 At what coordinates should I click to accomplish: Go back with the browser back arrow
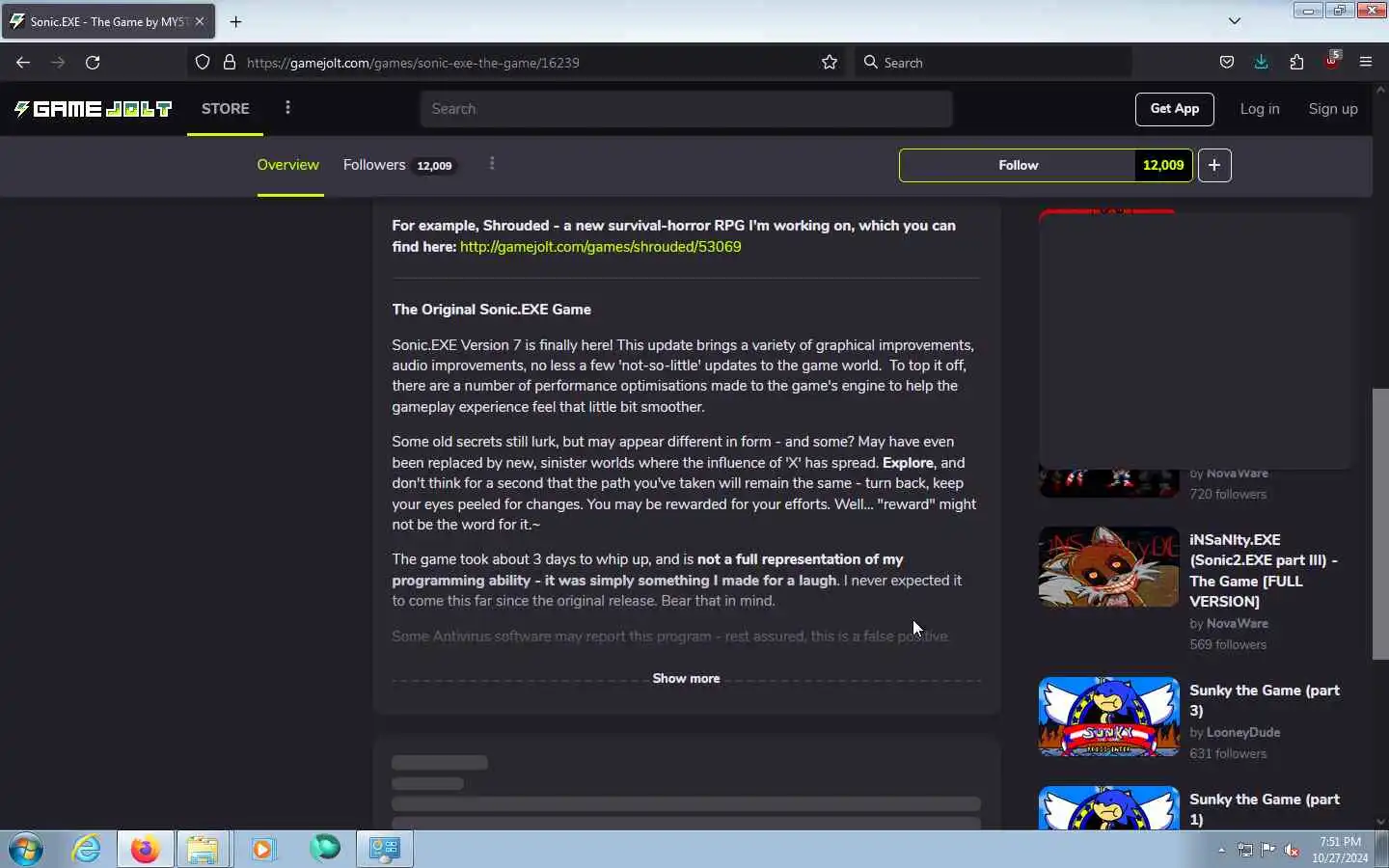(x=23, y=63)
